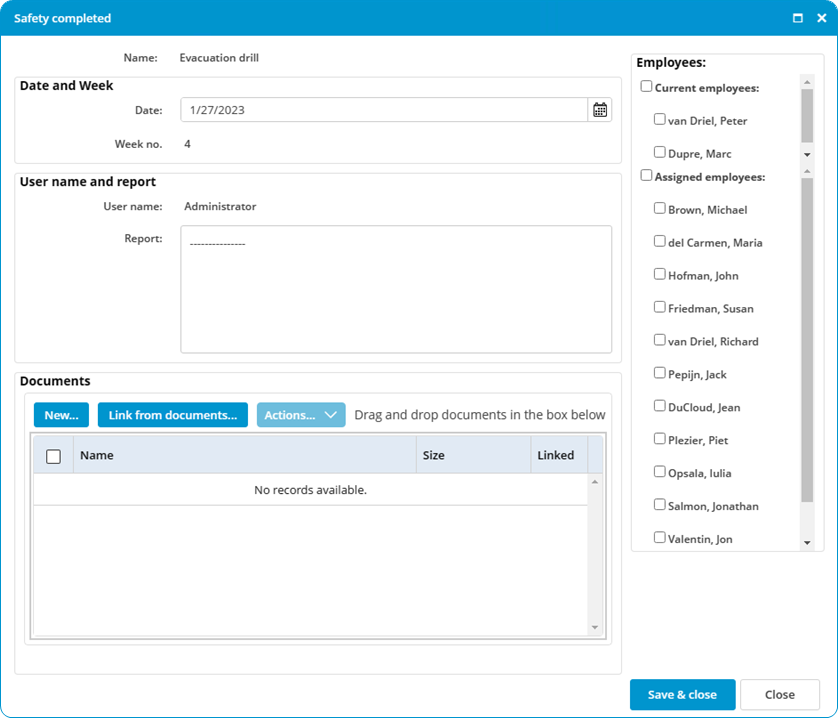Click the Close button at the bottom
The height and width of the screenshot is (718, 838).
coord(780,694)
